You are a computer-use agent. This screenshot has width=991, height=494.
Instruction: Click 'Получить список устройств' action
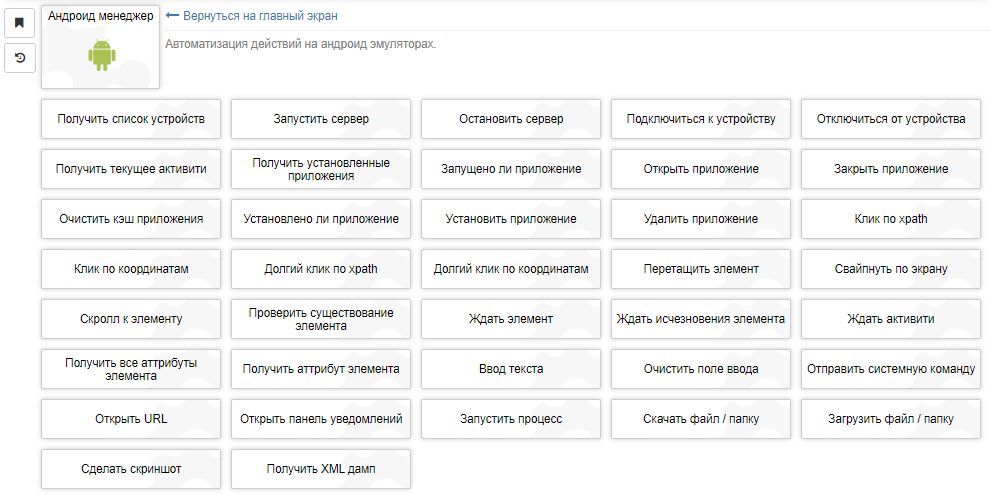click(131, 119)
